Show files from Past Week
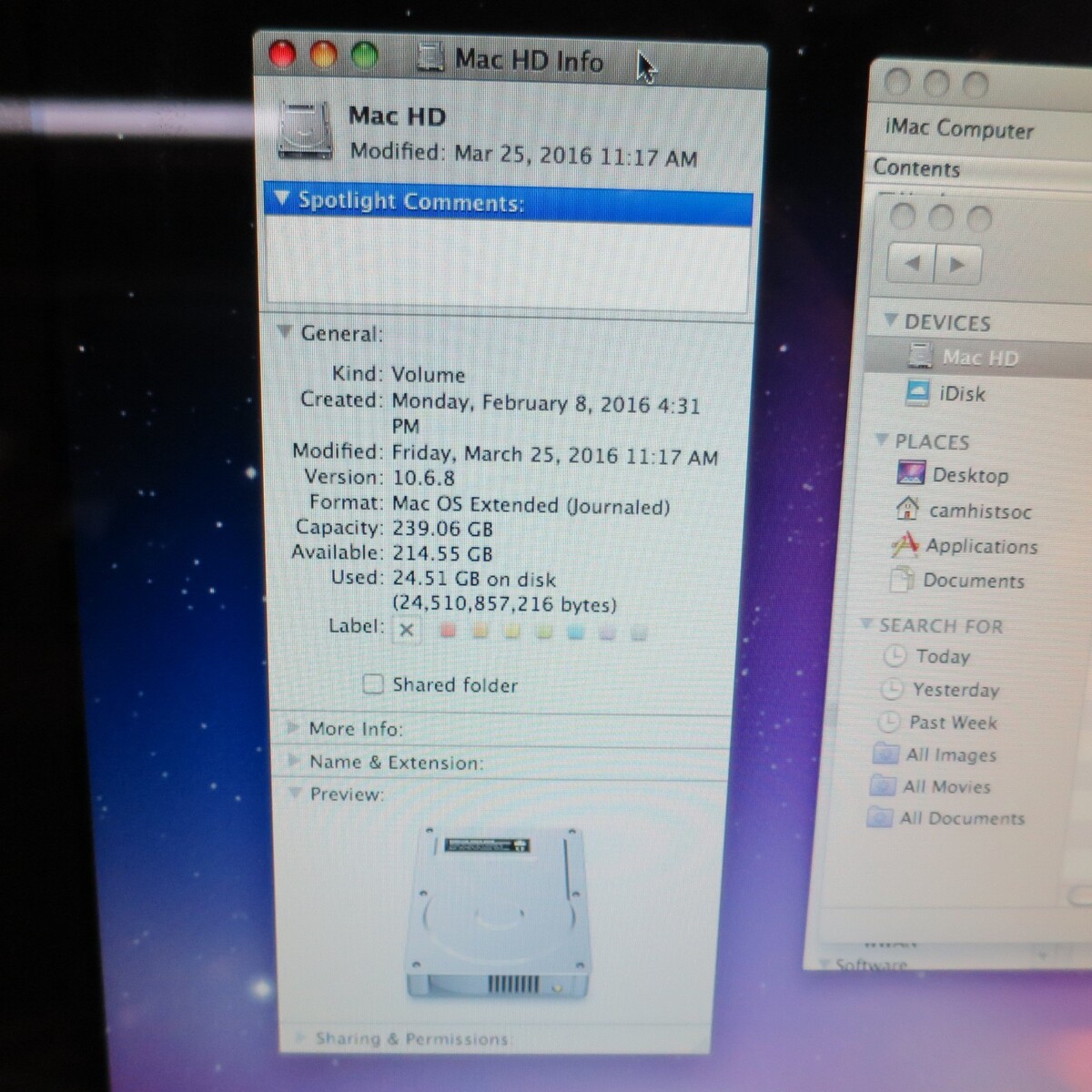 coord(952,723)
